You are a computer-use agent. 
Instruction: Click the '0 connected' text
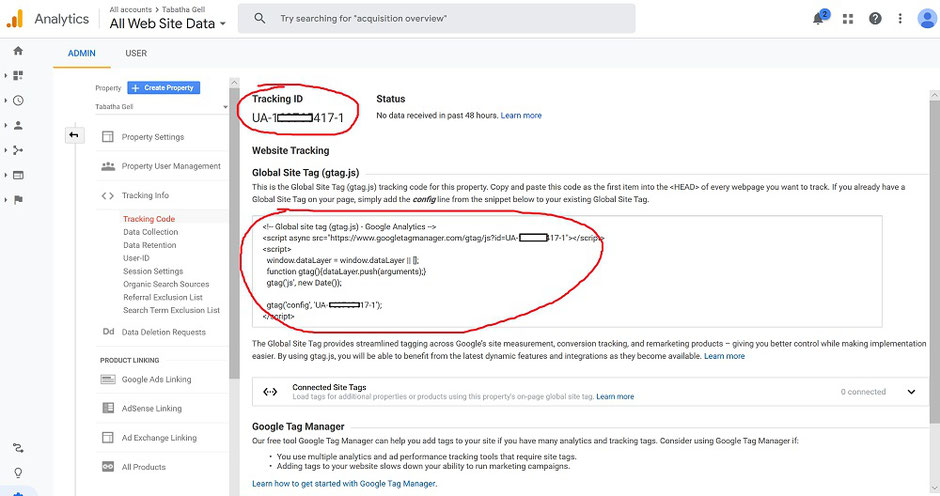click(863, 392)
